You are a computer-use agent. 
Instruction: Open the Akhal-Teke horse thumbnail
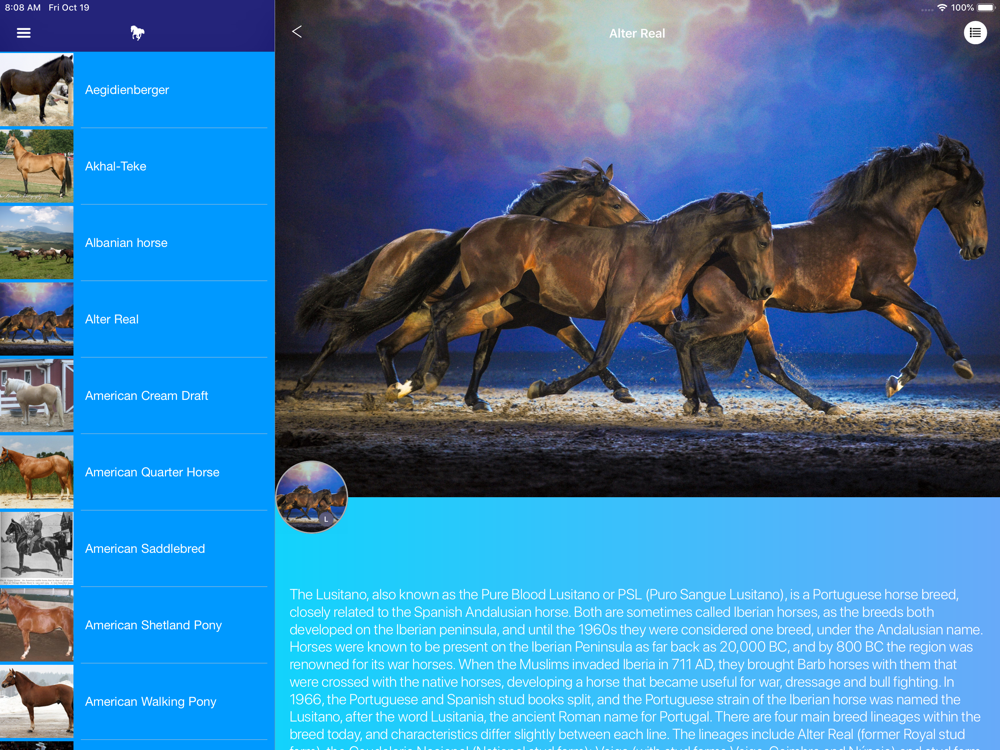(x=36, y=166)
